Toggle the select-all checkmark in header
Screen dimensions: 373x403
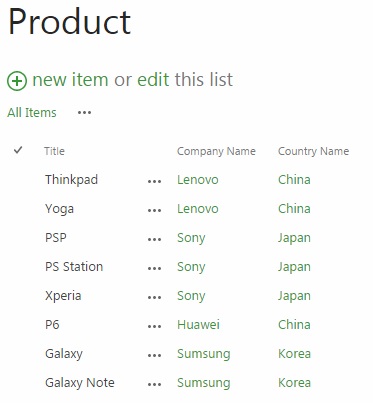pyautogui.click(x=18, y=150)
